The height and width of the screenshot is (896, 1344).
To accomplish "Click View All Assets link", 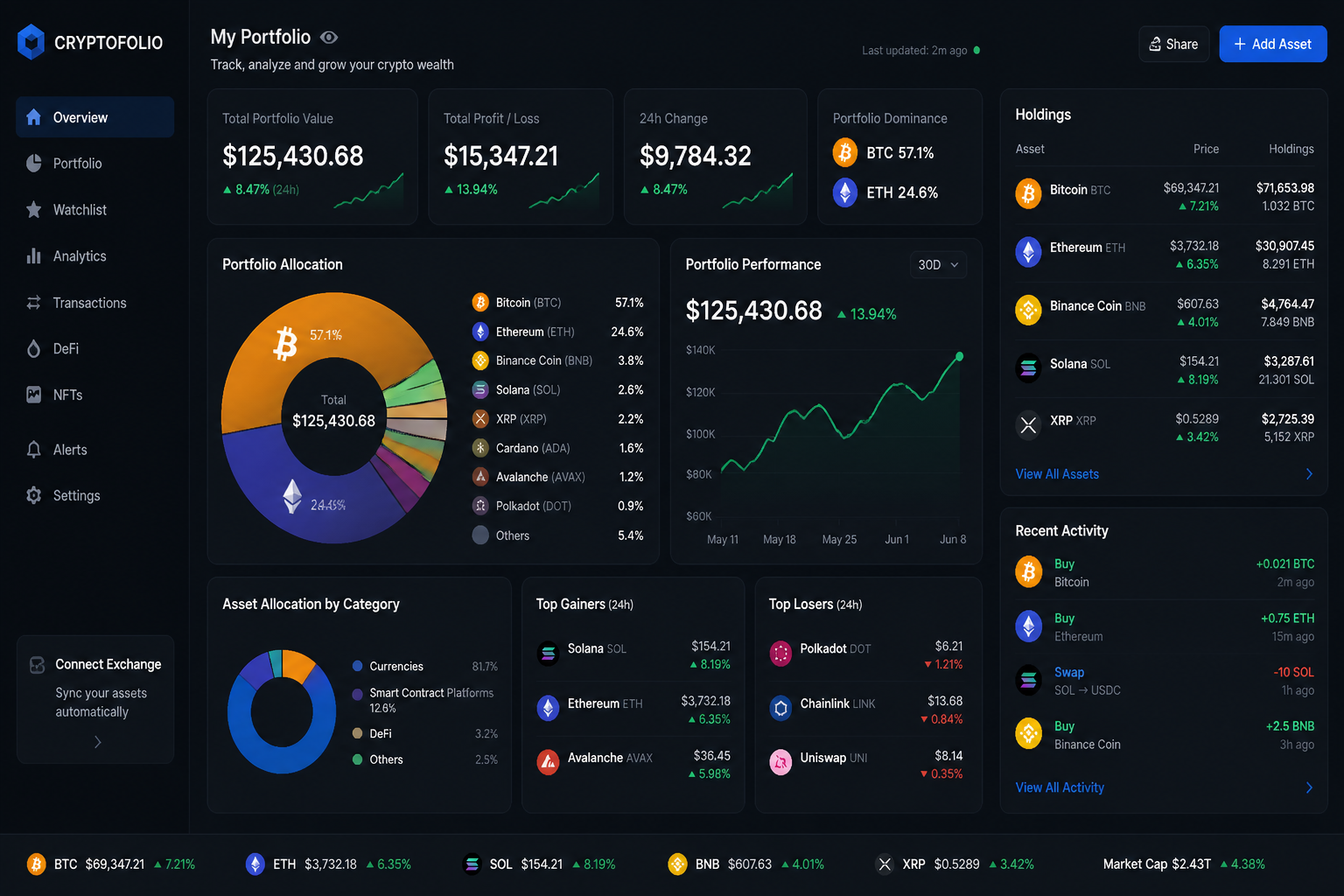I will click(x=1056, y=474).
